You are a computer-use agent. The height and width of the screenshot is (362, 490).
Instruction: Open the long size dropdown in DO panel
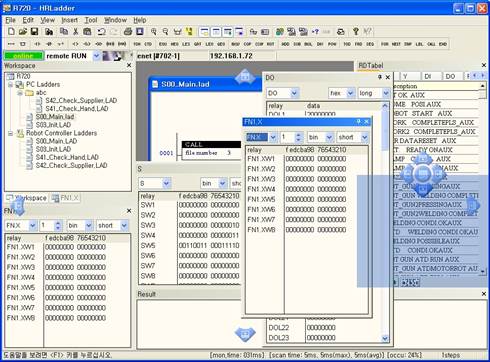click(x=386, y=93)
